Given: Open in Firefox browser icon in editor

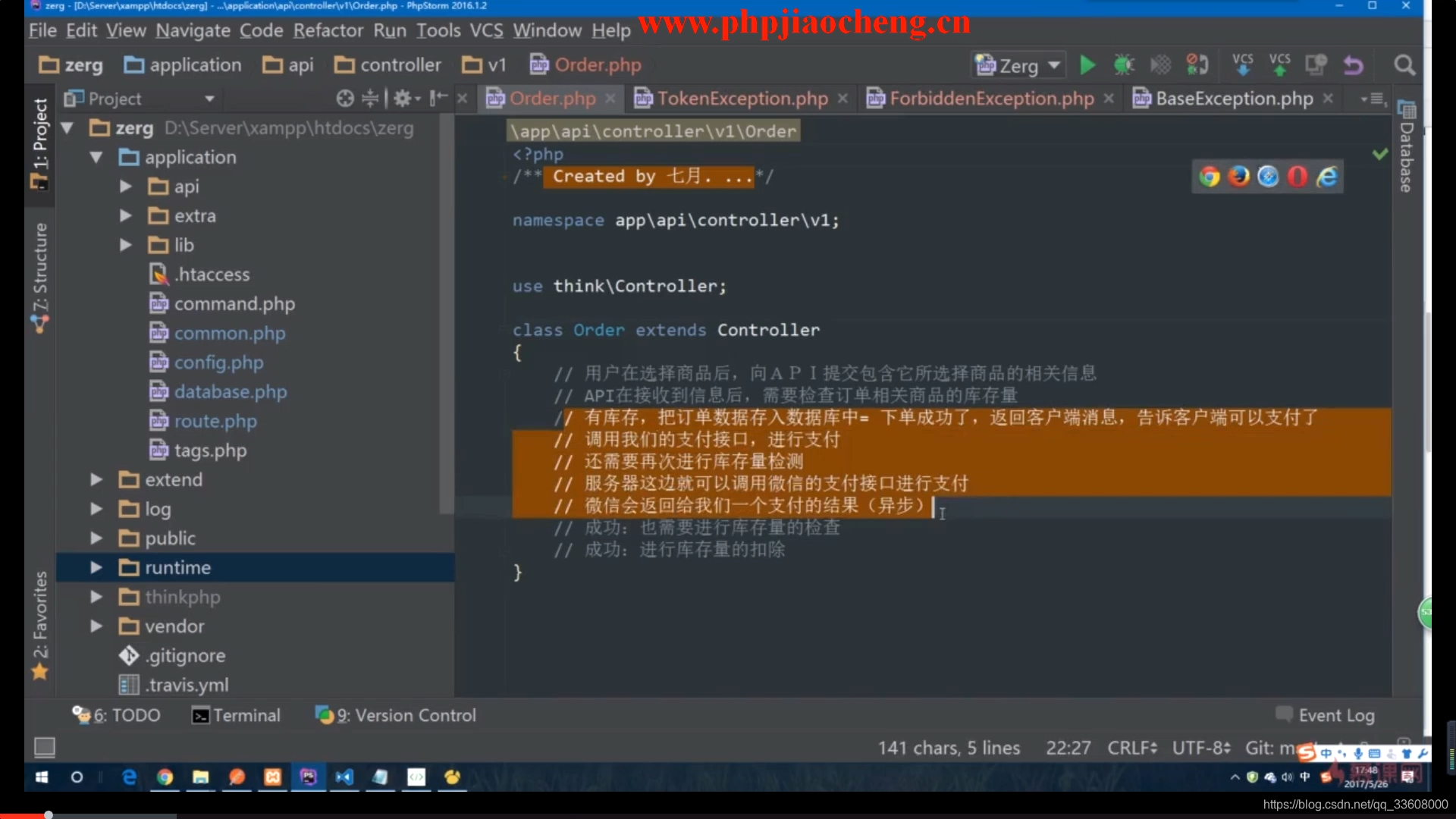Looking at the screenshot, I should [1238, 177].
